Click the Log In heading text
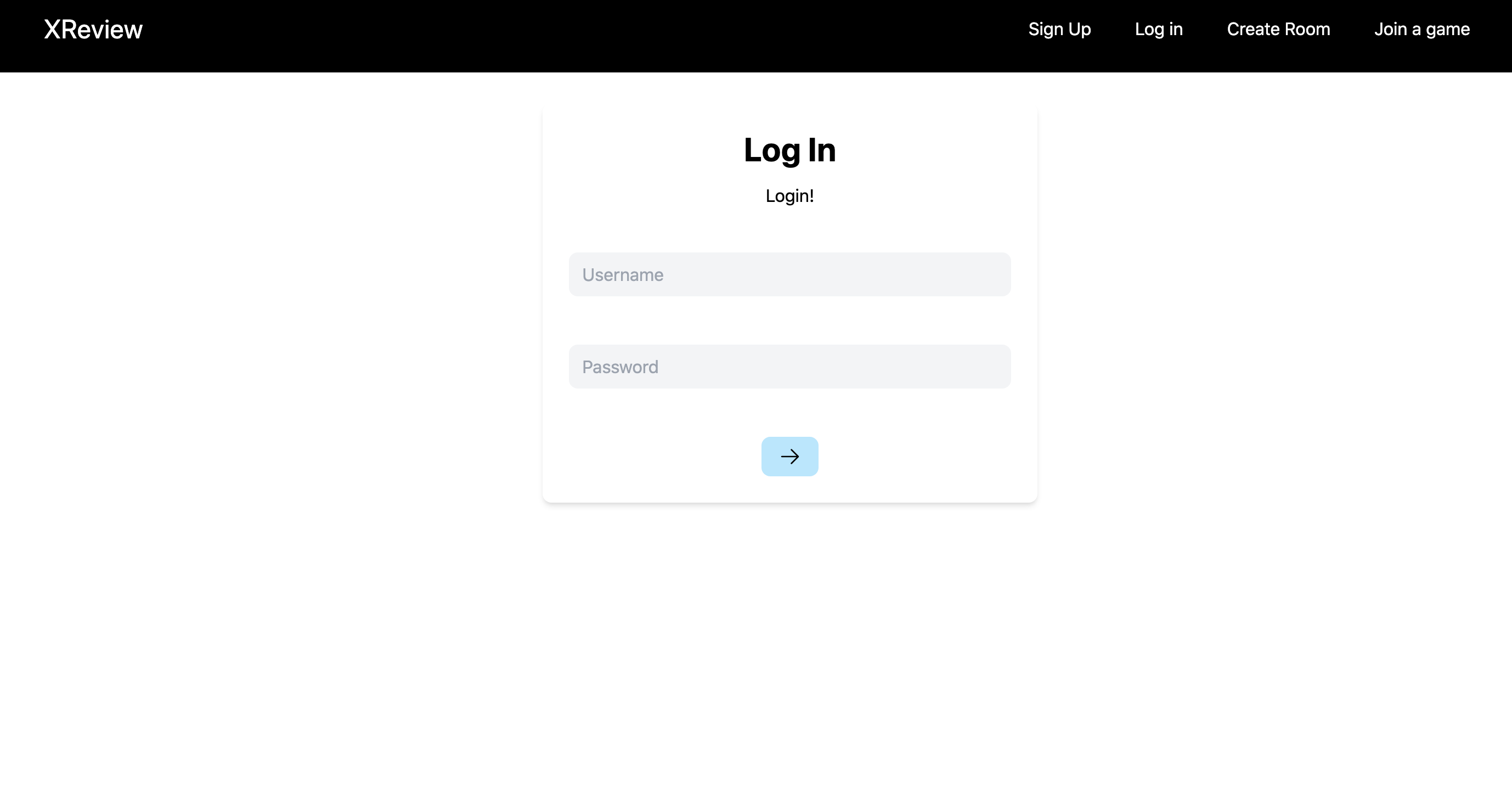 click(x=789, y=150)
